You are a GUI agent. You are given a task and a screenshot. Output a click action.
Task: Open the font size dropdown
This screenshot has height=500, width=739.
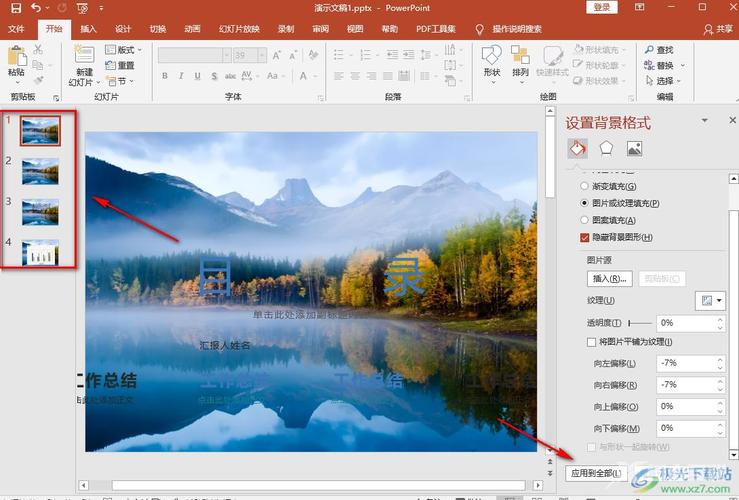[262, 56]
